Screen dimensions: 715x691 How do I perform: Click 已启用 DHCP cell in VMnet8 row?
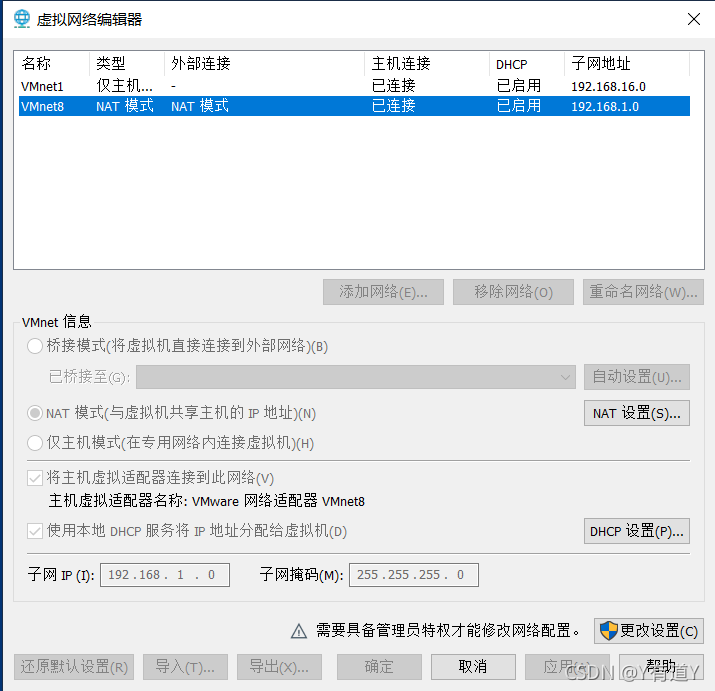point(518,106)
